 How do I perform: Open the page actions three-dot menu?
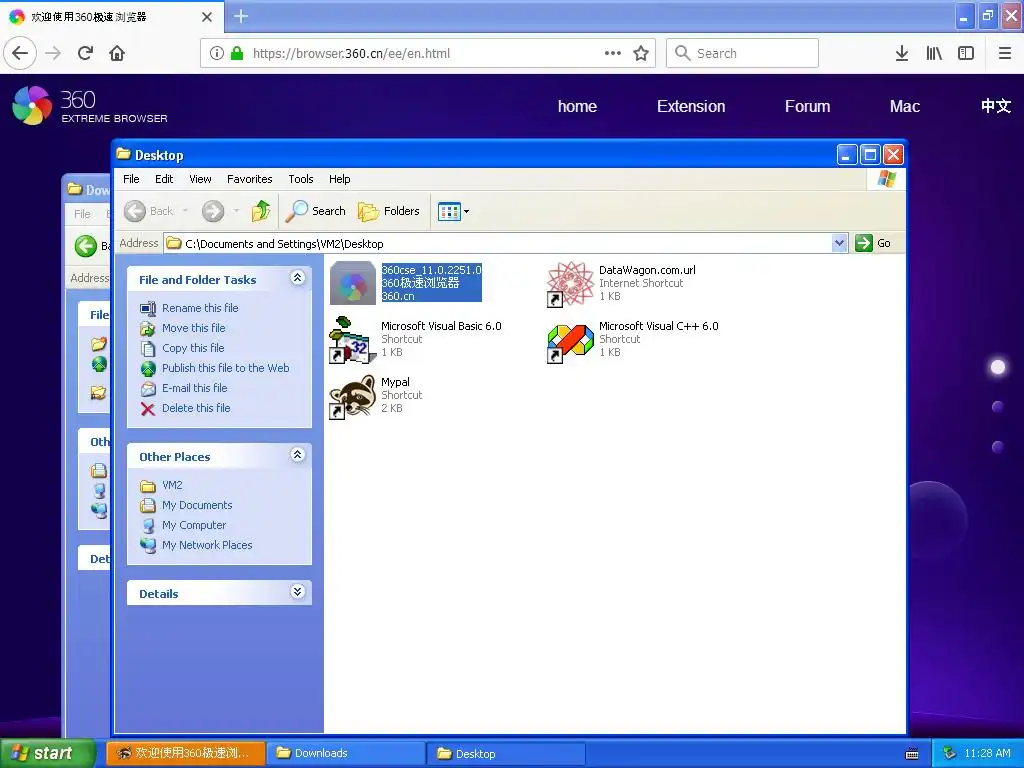coord(613,53)
